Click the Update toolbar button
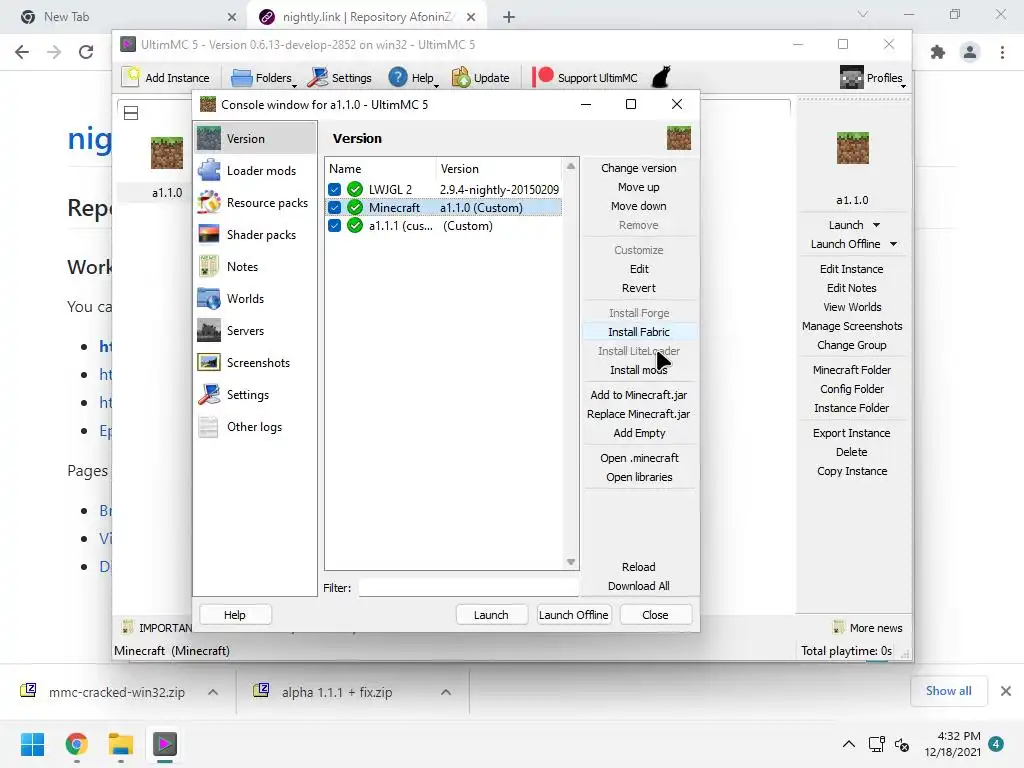 tap(481, 78)
